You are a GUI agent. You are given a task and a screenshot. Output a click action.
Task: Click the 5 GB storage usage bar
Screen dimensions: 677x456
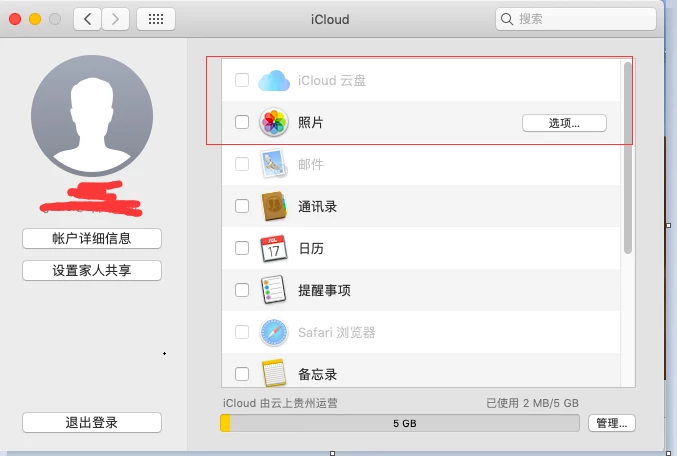click(x=400, y=423)
